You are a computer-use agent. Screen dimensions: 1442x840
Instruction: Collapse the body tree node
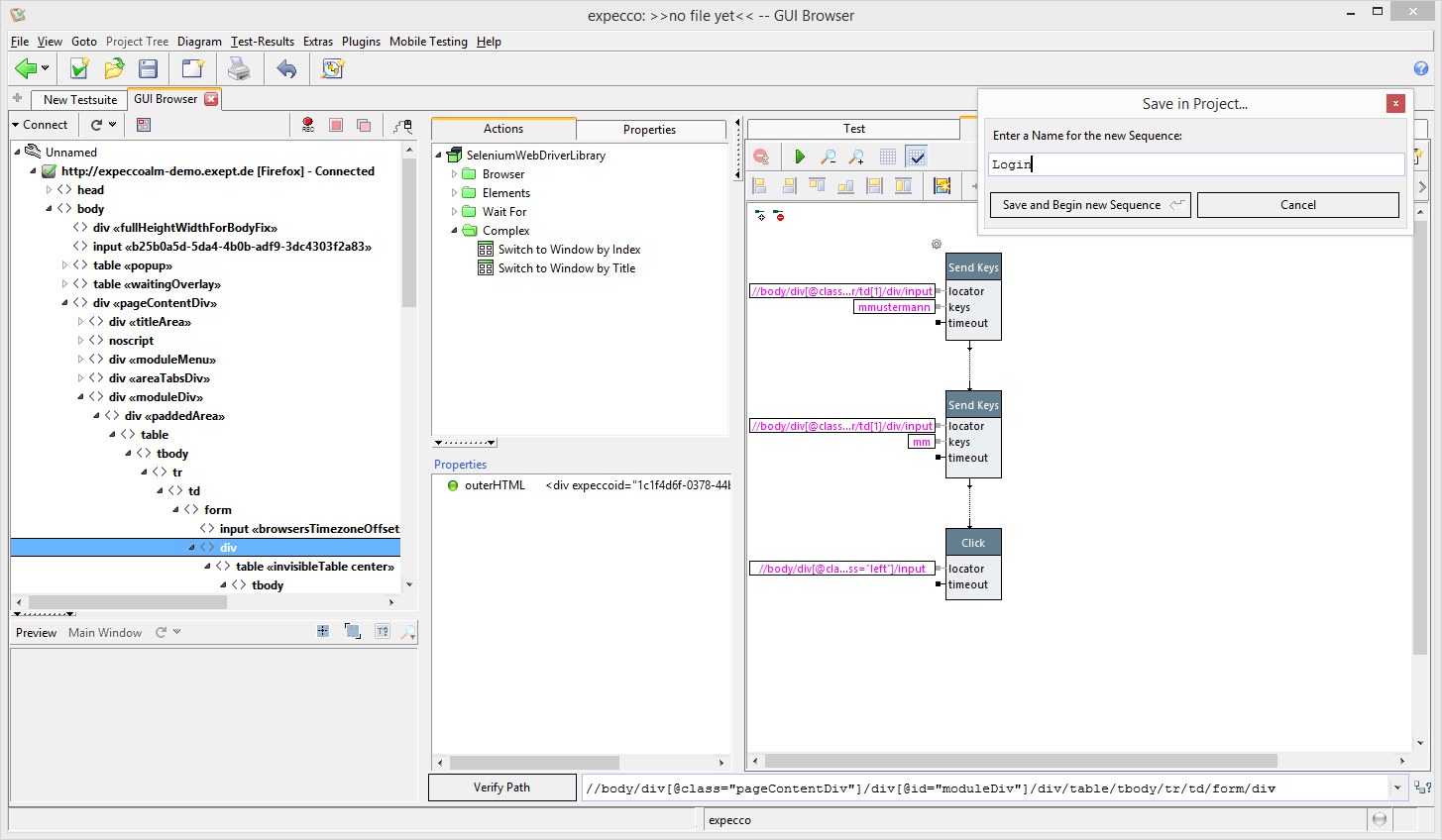coord(49,209)
